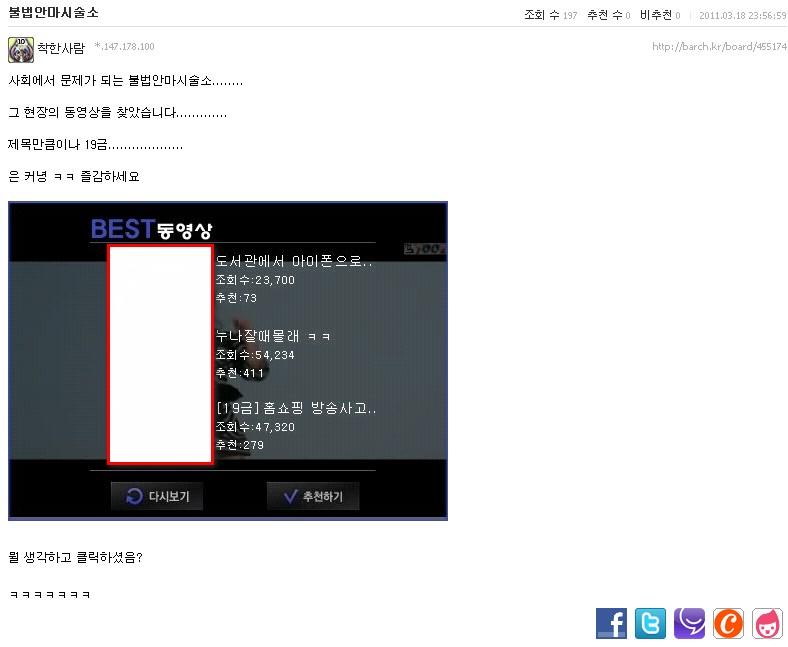Click the 조회 수 view count
Screen dimensions: 788x647
tap(550, 15)
